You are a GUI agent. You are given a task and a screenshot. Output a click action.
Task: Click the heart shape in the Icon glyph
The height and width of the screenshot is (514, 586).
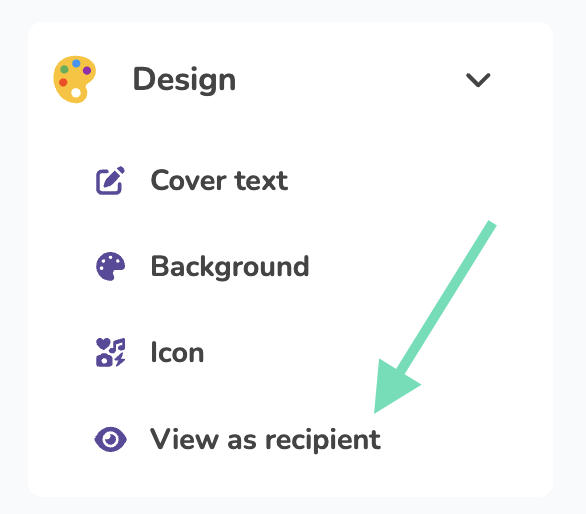[103, 343]
